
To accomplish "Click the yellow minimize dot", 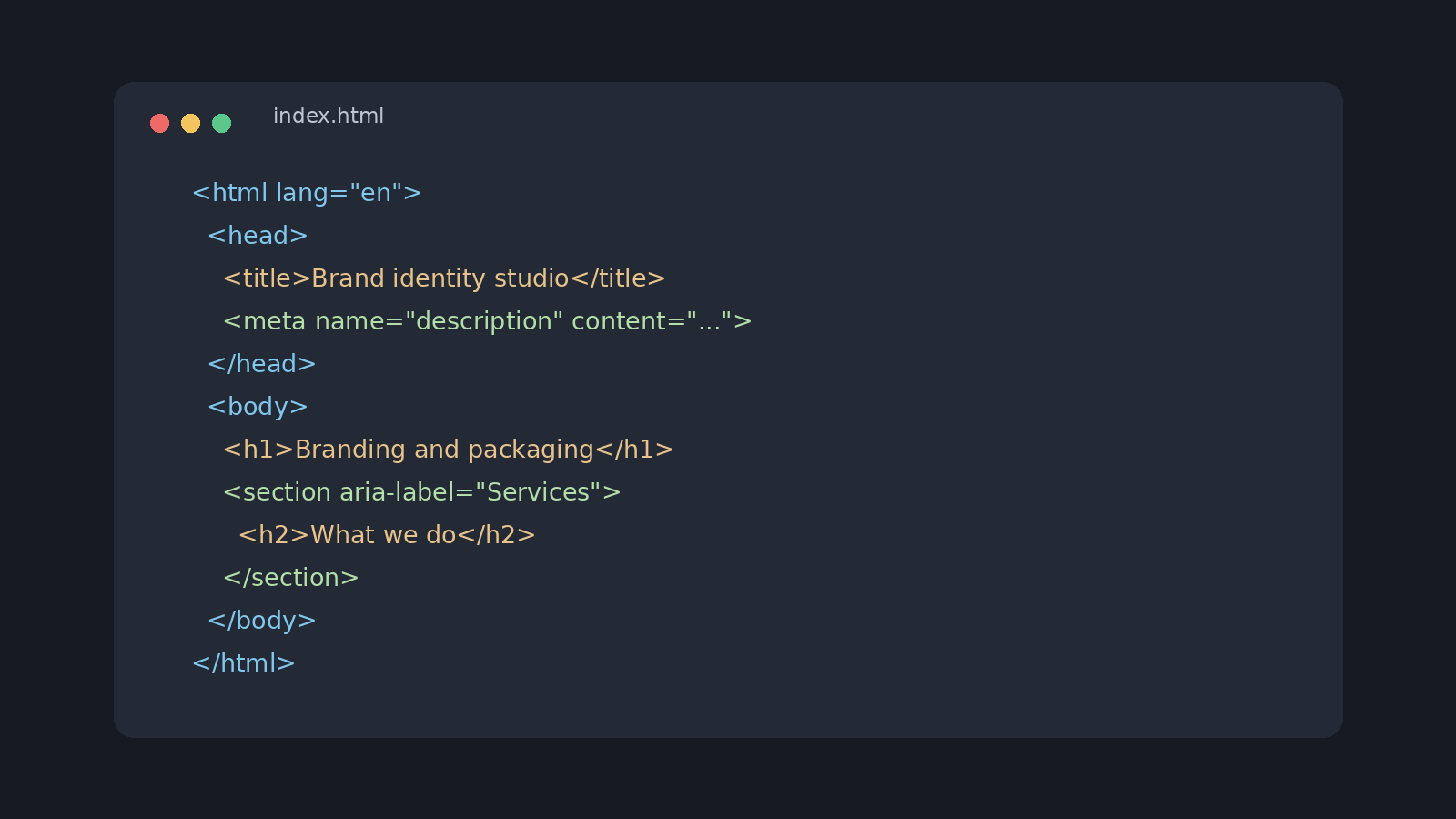I will coord(190,123).
